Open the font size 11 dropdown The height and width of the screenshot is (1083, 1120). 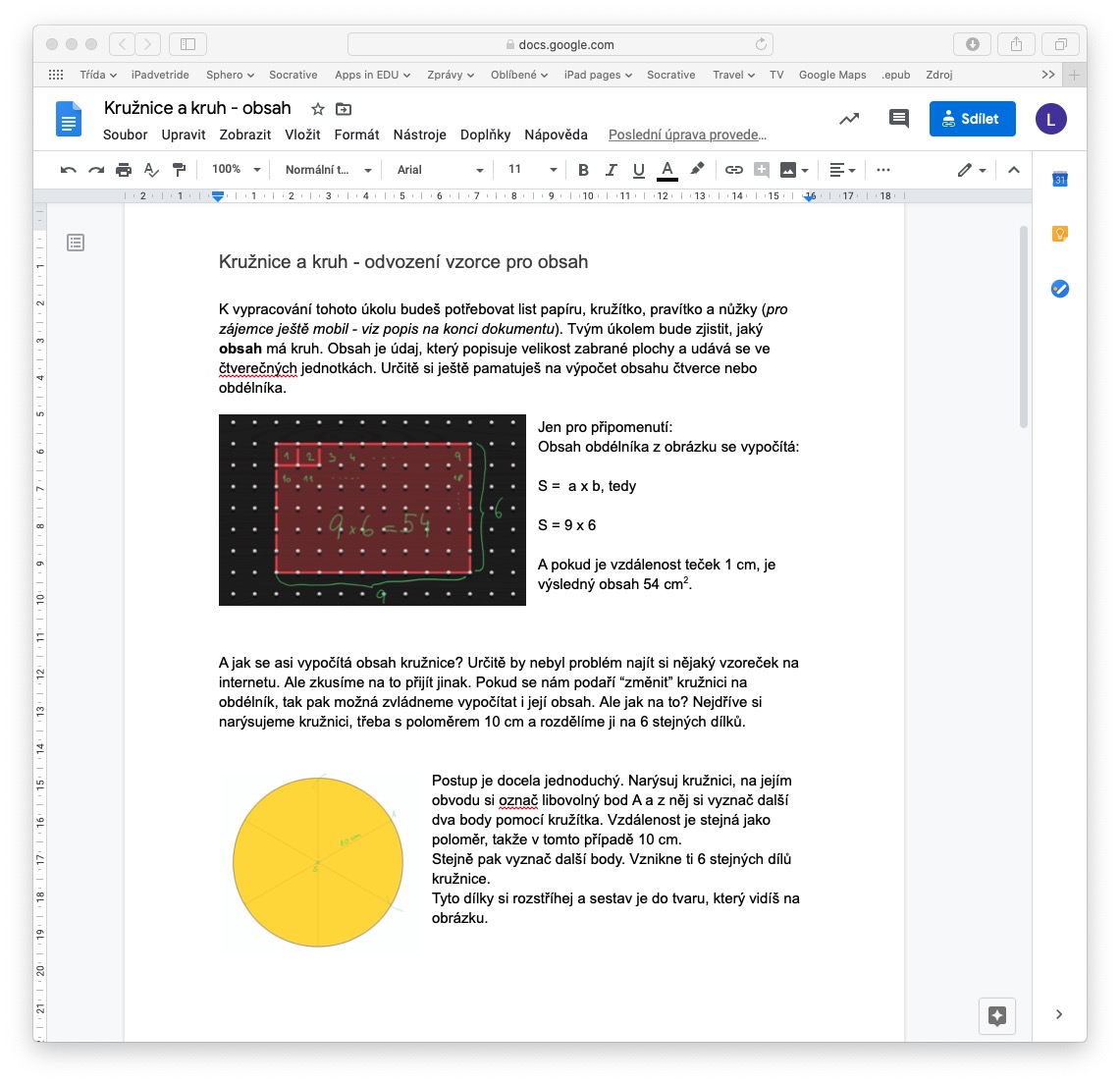[x=532, y=169]
